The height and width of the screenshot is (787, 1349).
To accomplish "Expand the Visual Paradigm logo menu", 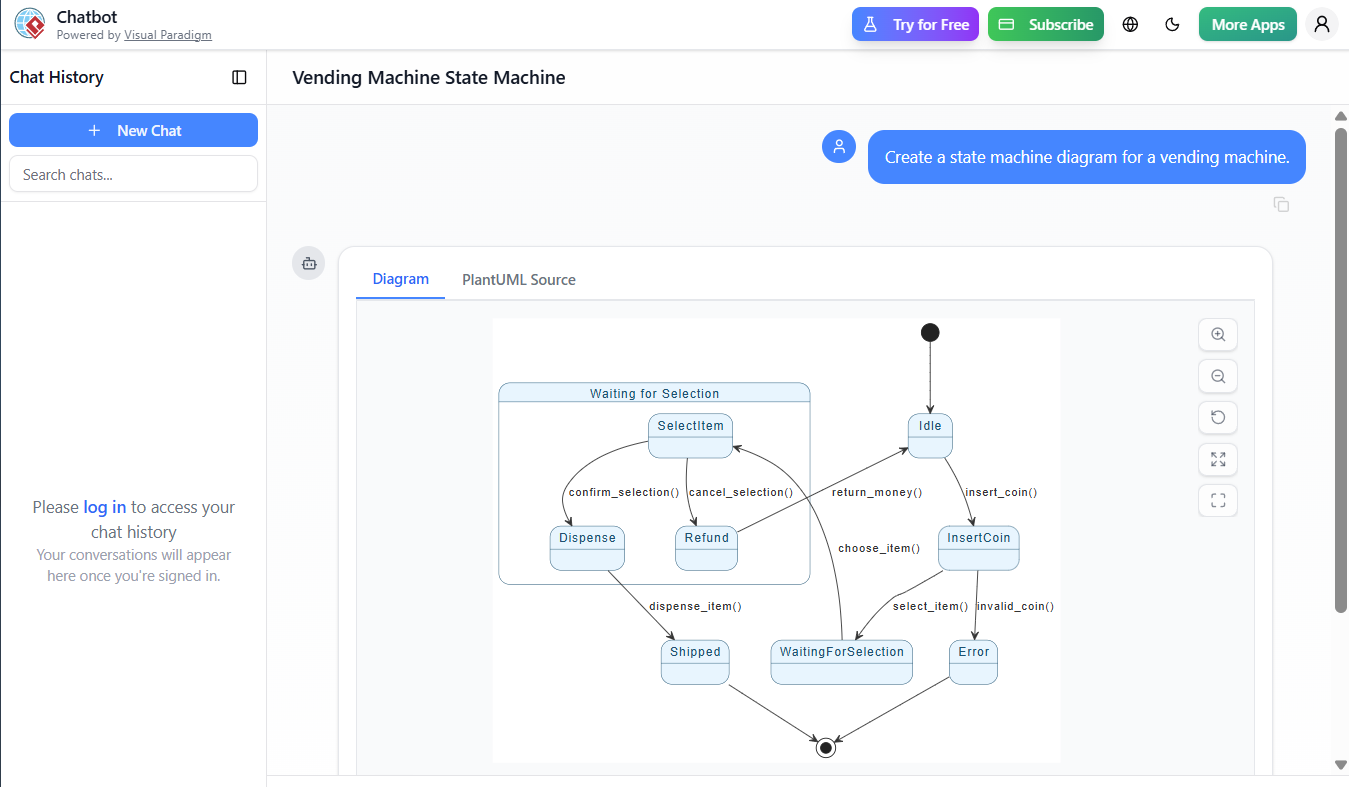I will pyautogui.click(x=29, y=23).
